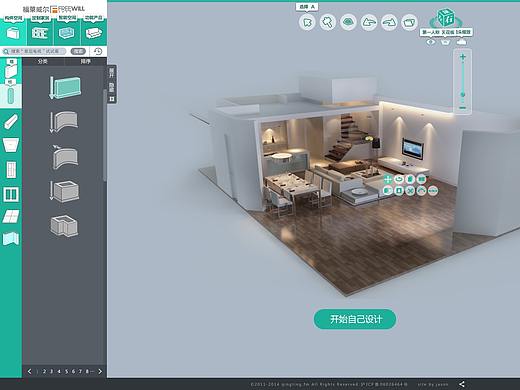The image size is (520, 390).
Task: Open the 分类 category dropdown
Action: click(43, 61)
